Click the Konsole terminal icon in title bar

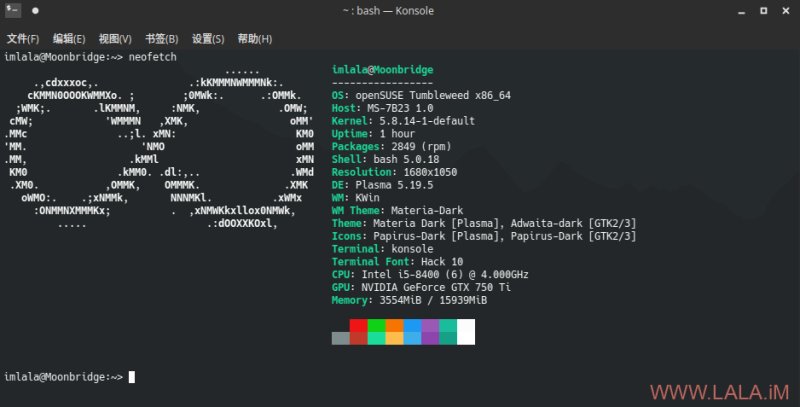(x=13, y=10)
